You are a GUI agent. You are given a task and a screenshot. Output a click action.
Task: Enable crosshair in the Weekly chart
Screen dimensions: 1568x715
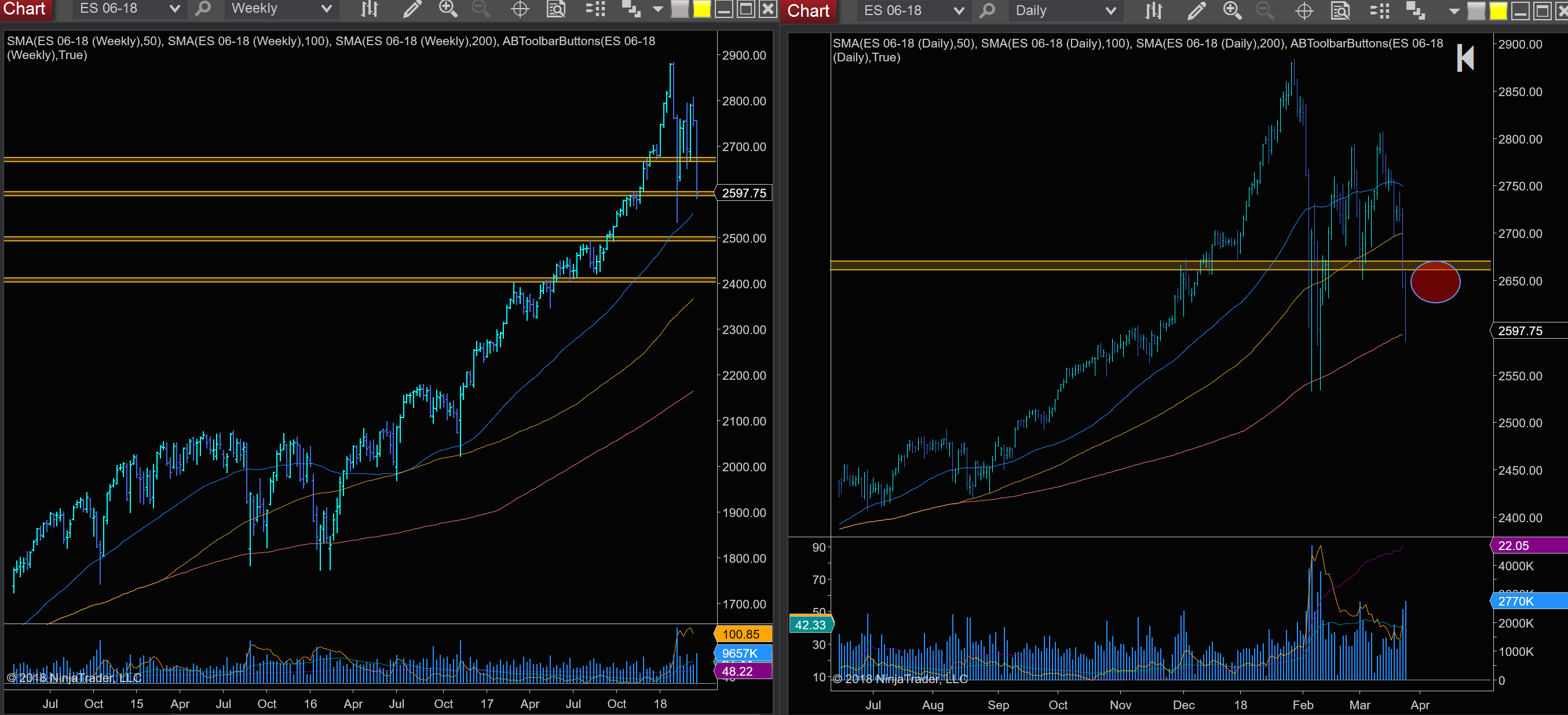(520, 9)
